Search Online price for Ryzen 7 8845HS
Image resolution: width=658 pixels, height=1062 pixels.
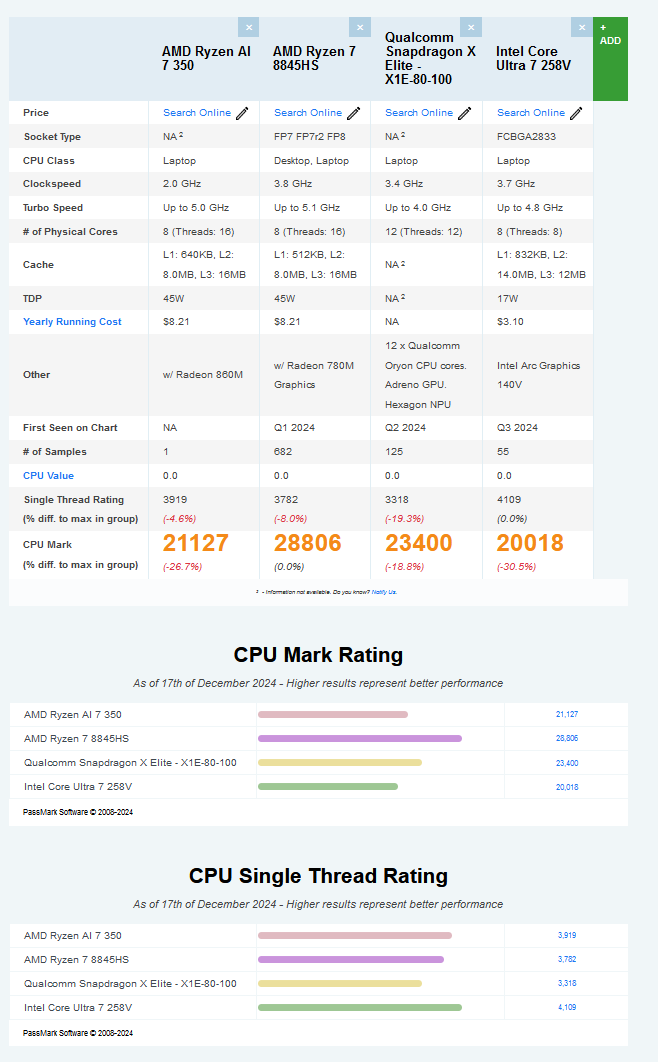point(308,112)
